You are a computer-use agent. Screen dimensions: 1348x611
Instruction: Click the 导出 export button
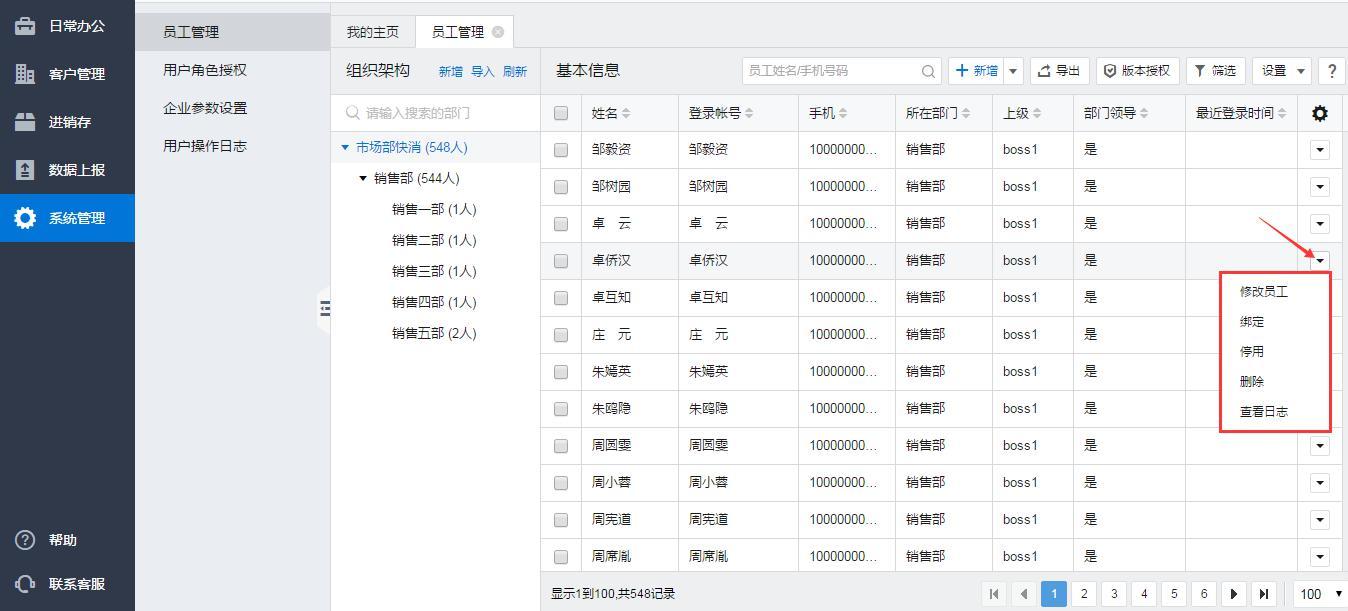(1059, 71)
